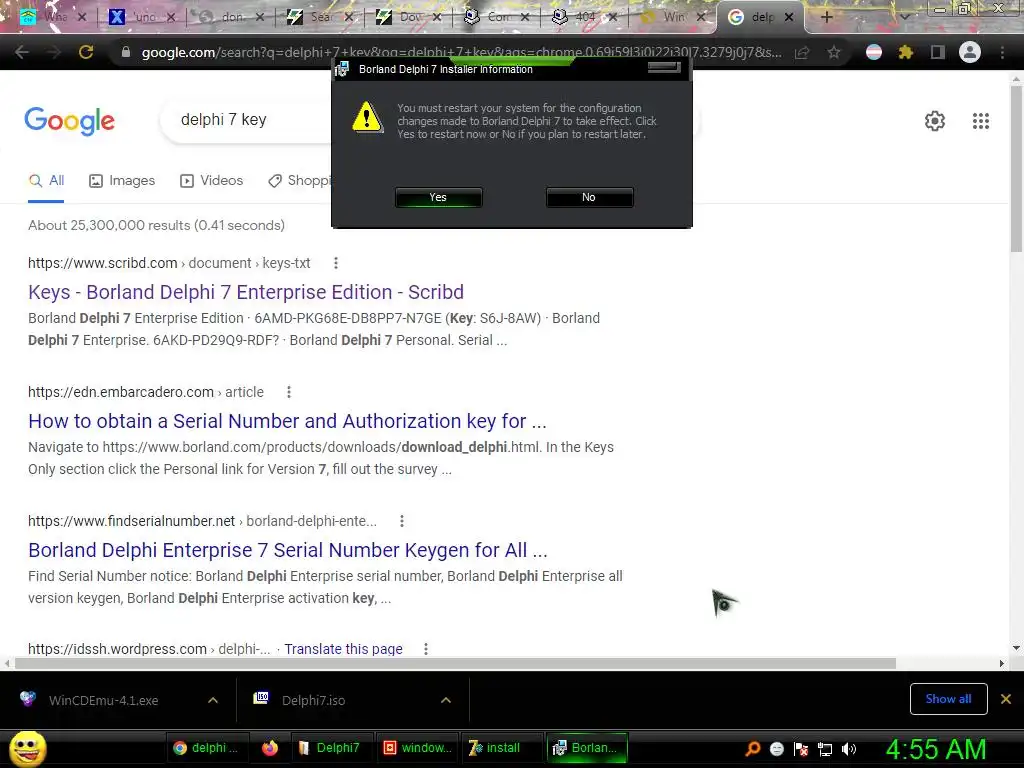This screenshot has height=768, width=1024.
Task: Click the vertical page scrollbar
Action: (x=1016, y=170)
